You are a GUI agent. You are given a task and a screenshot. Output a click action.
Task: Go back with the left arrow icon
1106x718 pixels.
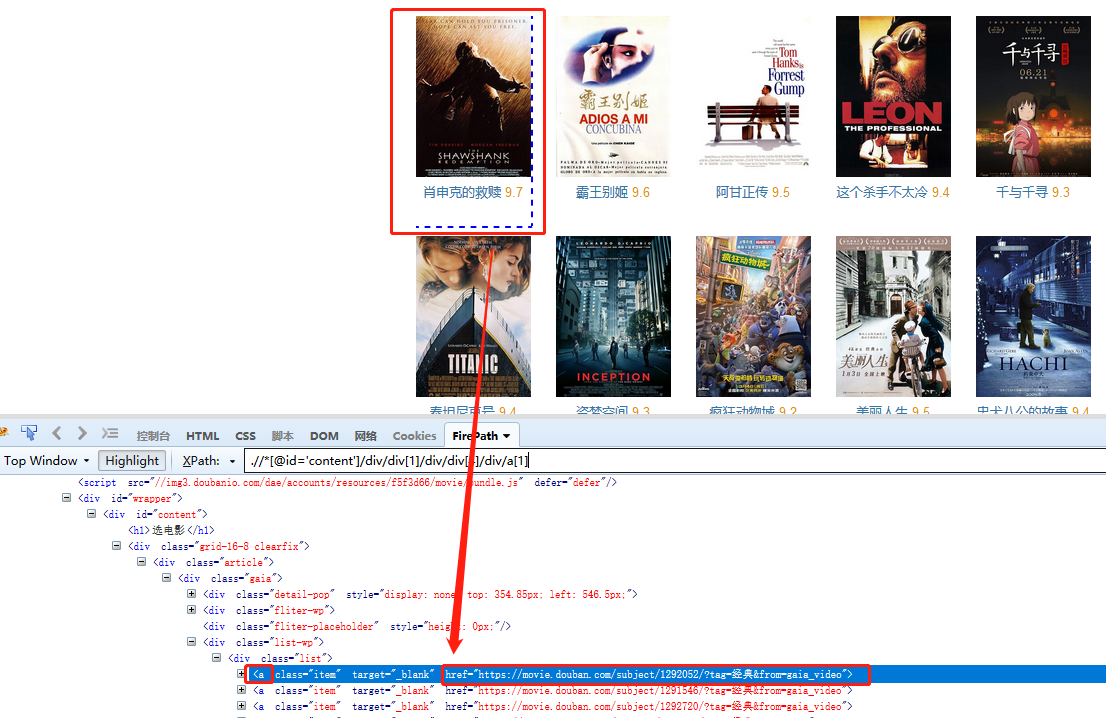[57, 433]
